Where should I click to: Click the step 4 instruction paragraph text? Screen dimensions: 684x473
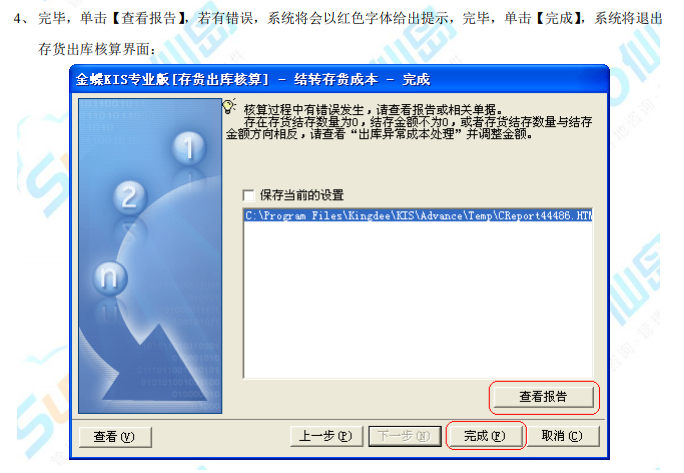tap(338, 18)
